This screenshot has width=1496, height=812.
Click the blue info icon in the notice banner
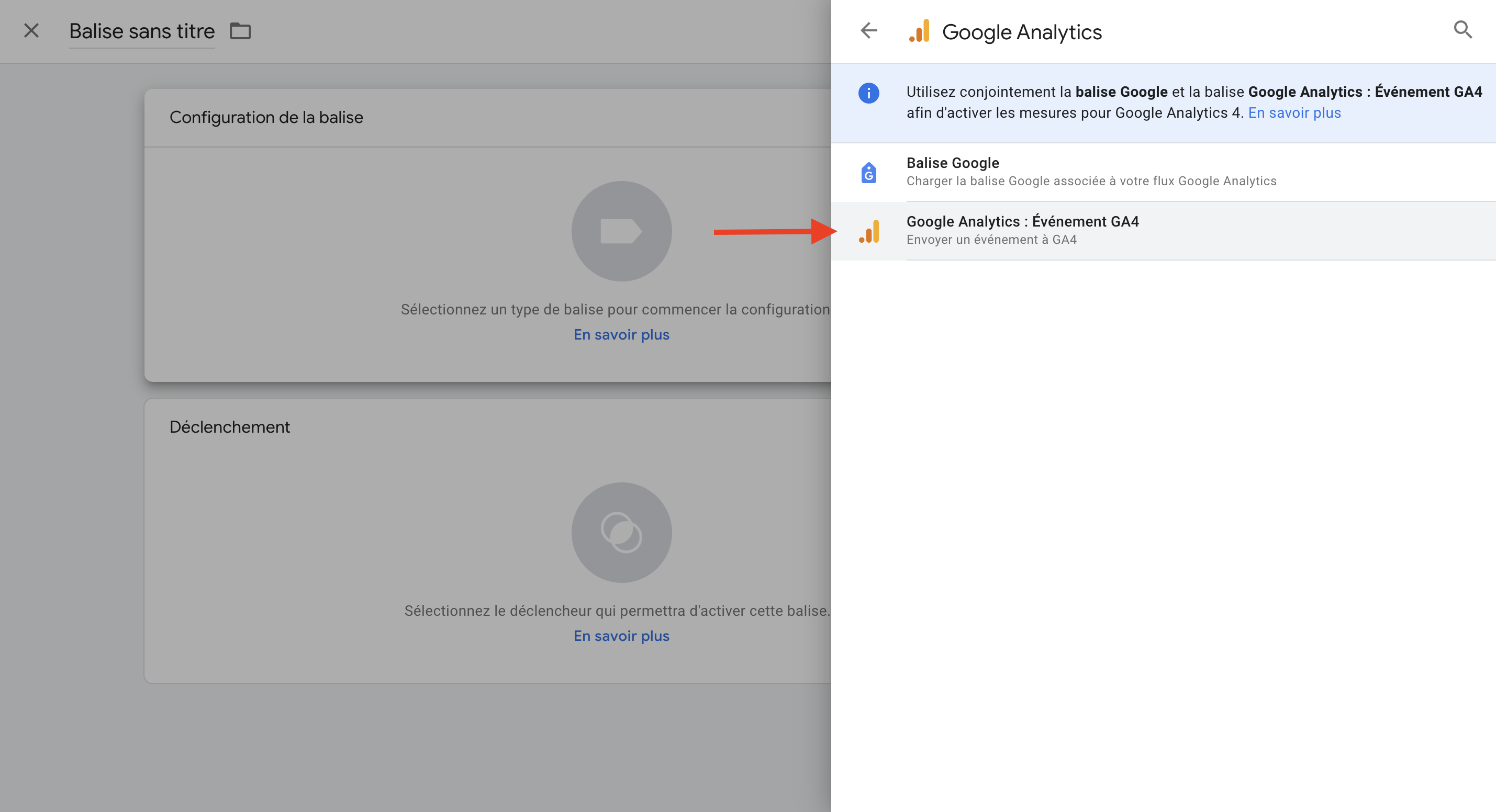pyautogui.click(x=869, y=93)
